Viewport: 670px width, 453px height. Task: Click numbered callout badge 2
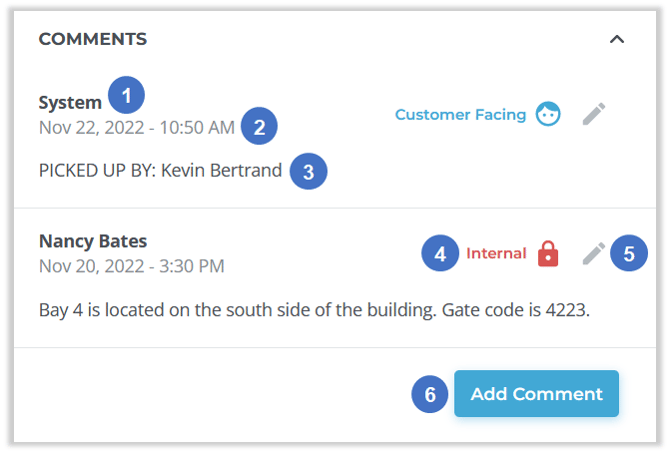click(x=259, y=127)
